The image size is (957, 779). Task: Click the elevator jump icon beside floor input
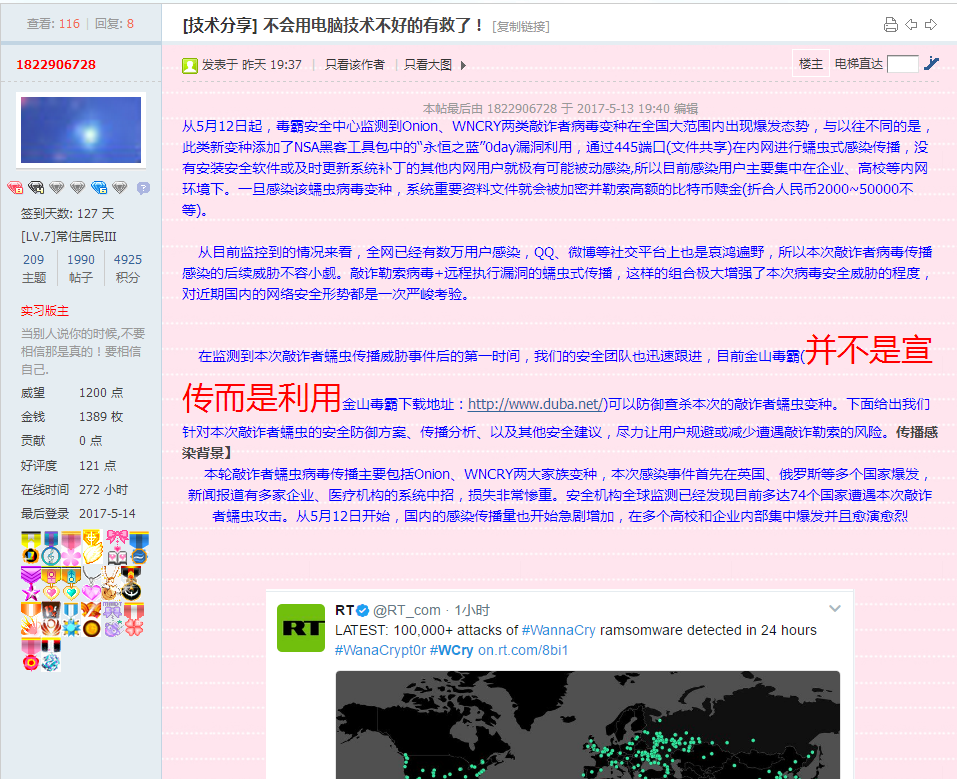[x=931, y=64]
